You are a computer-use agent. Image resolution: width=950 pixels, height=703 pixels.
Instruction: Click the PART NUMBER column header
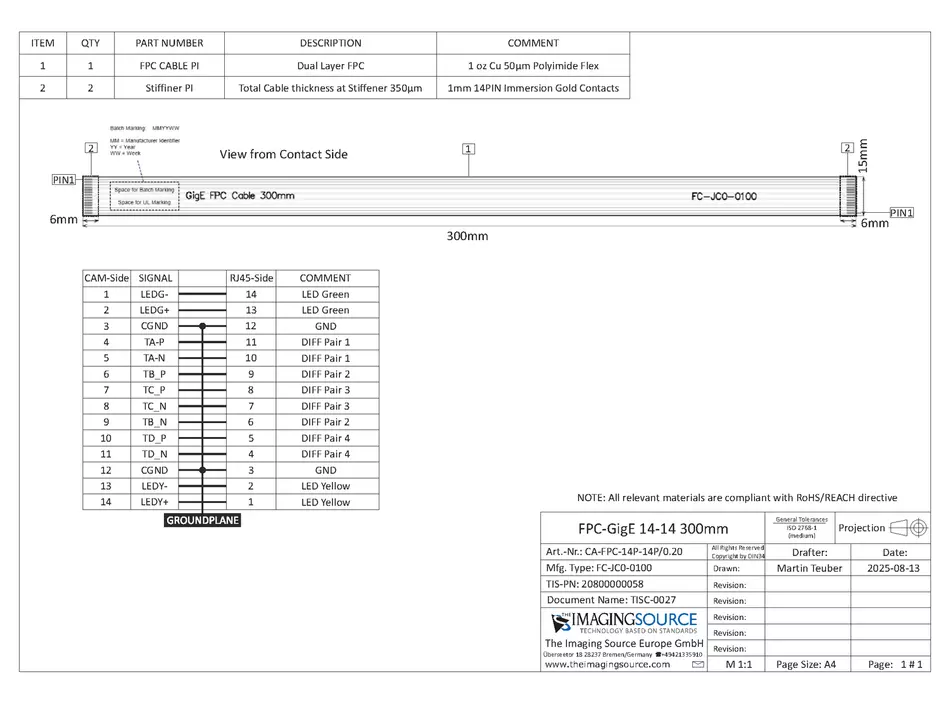point(168,43)
